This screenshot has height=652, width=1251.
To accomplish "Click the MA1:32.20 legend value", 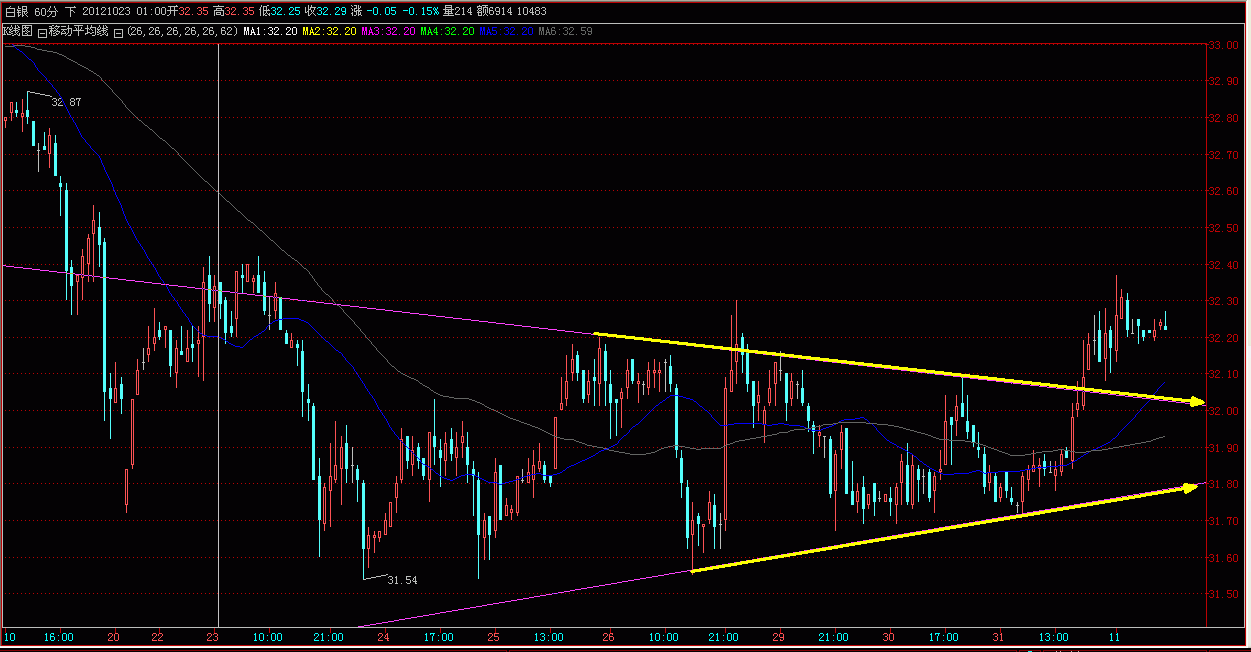I will click(270, 32).
